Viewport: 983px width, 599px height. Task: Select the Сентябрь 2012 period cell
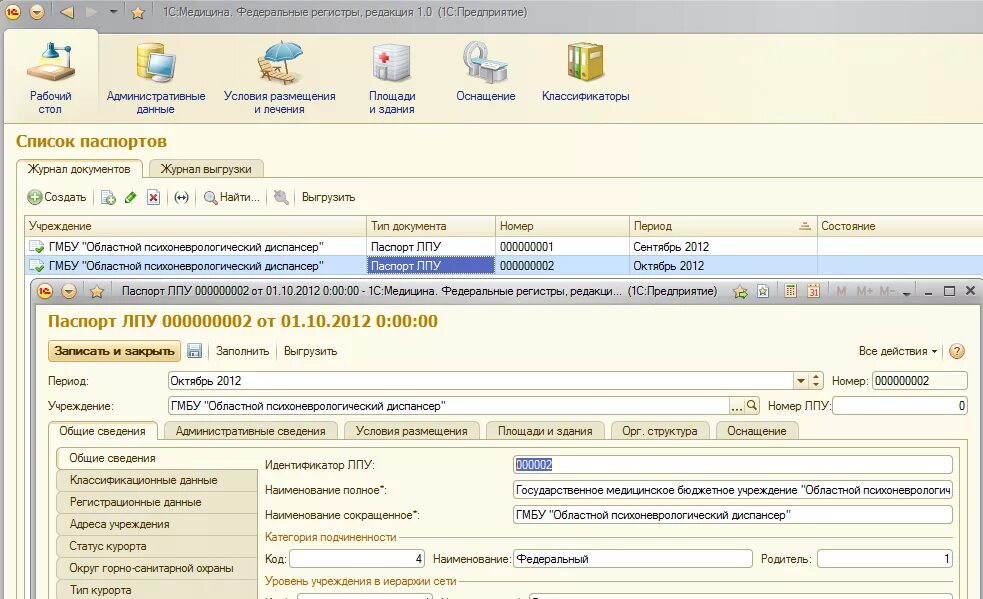(723, 246)
